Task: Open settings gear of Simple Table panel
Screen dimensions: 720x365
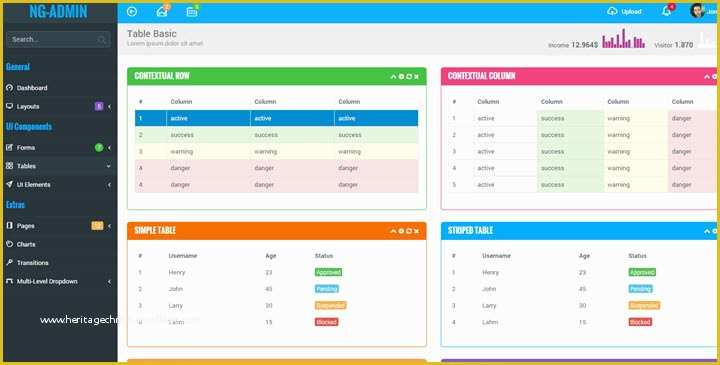Action: coord(401,231)
